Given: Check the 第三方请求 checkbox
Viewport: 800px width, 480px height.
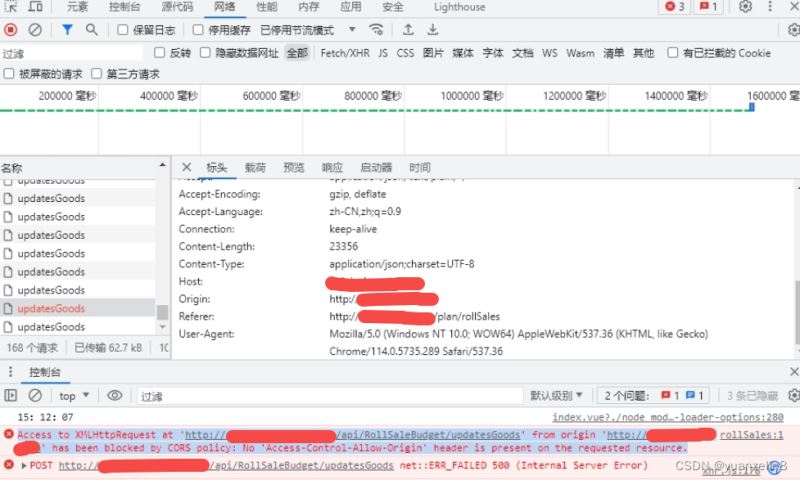Looking at the screenshot, I should (96, 74).
